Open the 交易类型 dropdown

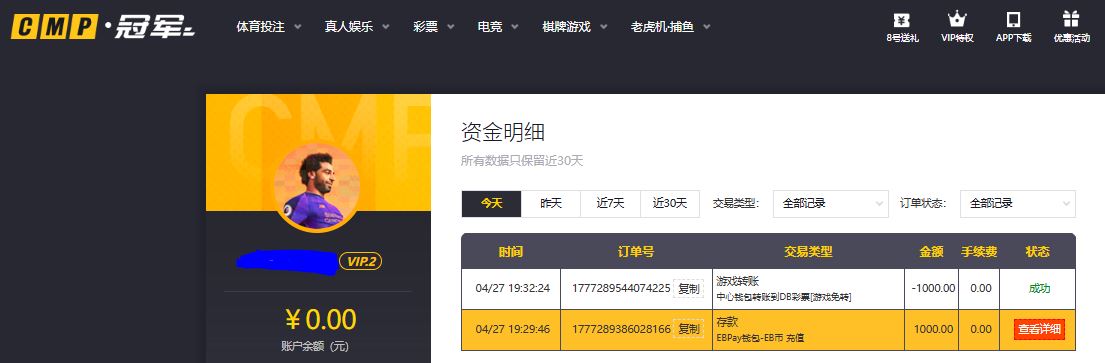point(830,204)
